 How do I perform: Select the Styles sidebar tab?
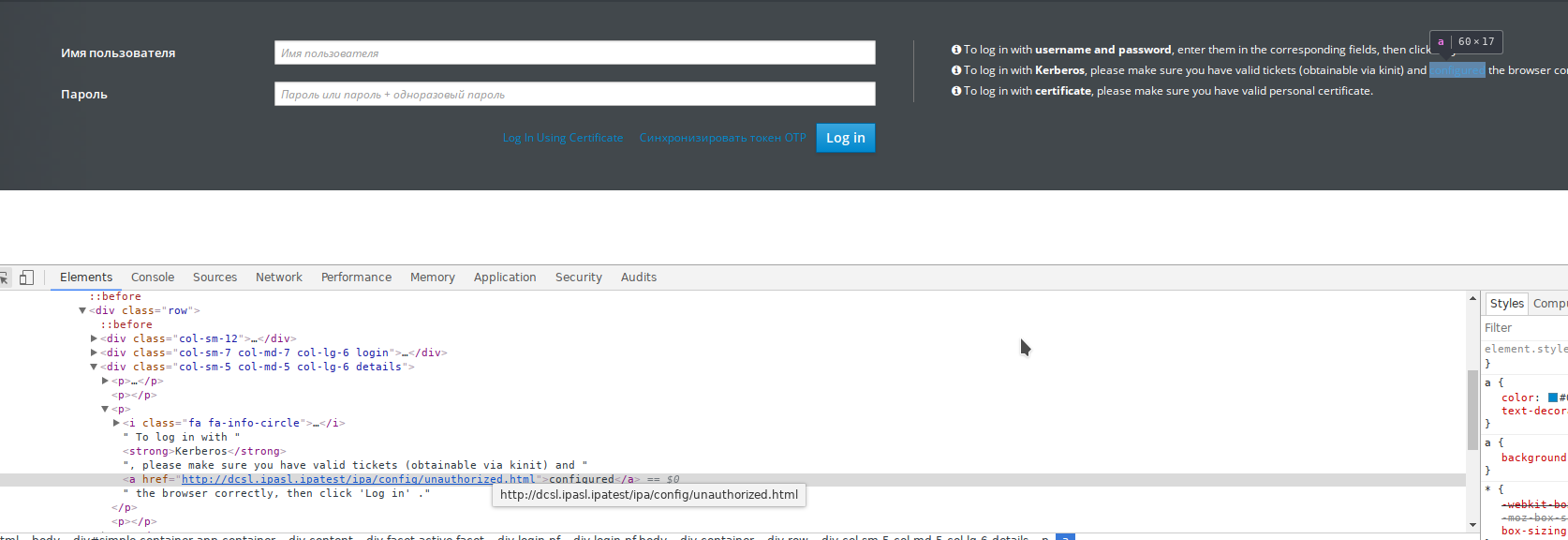[1506, 304]
